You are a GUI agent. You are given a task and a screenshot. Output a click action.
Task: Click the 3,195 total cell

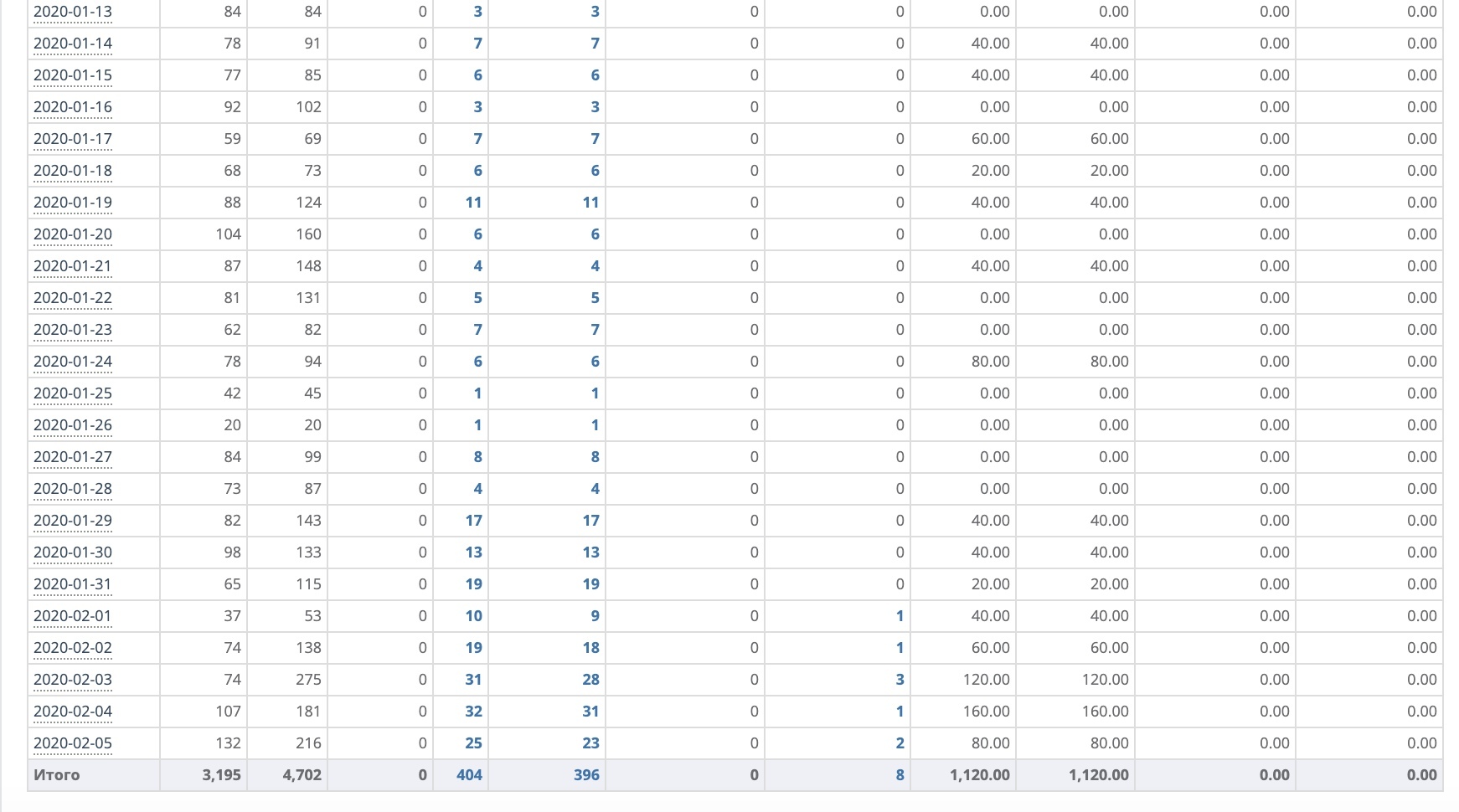(x=221, y=775)
